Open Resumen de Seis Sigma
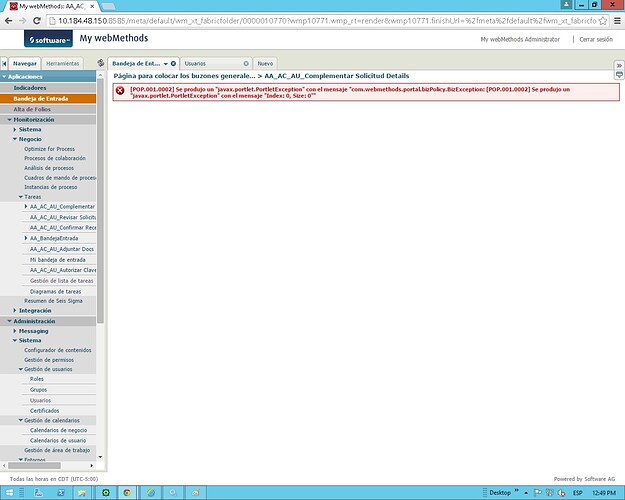 (53, 301)
